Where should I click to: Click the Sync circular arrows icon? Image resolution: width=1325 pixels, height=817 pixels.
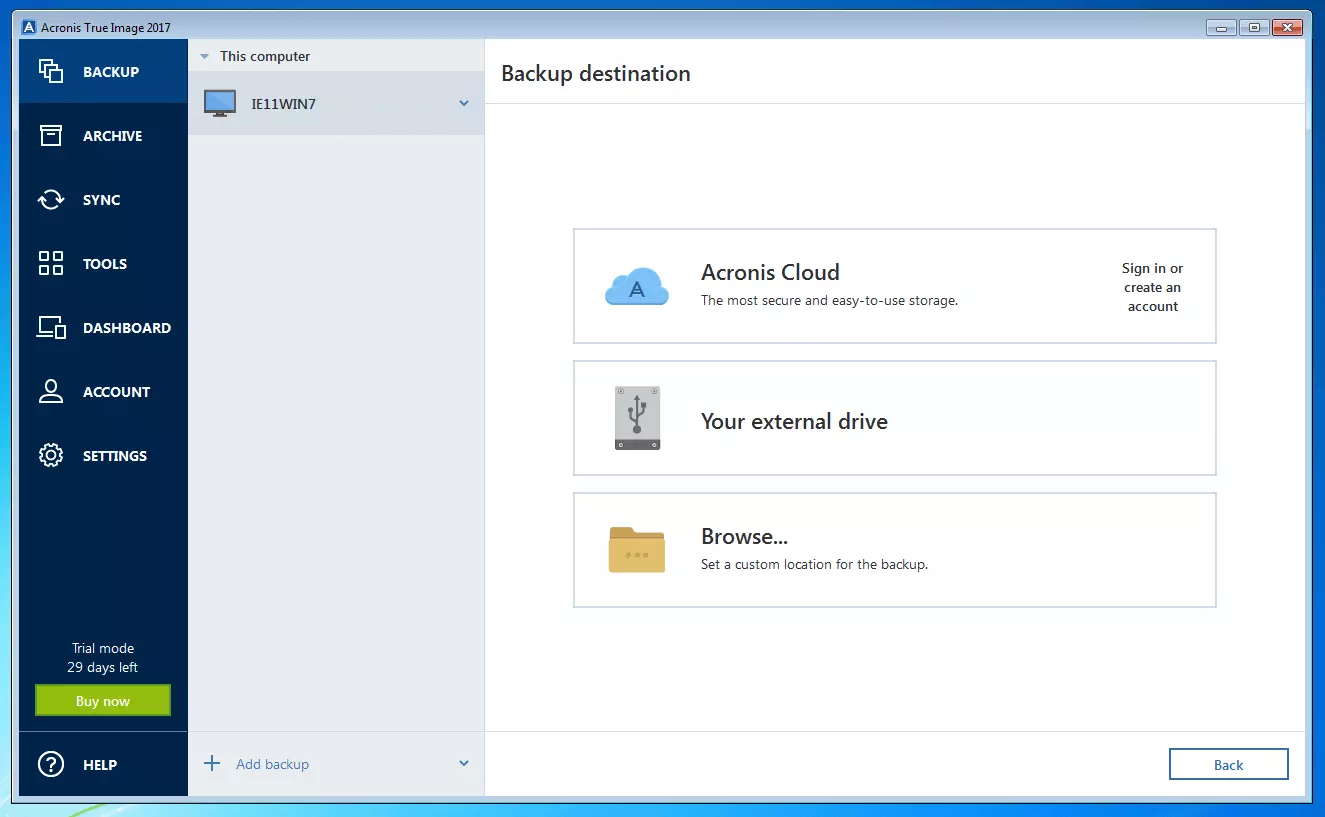[x=51, y=200]
